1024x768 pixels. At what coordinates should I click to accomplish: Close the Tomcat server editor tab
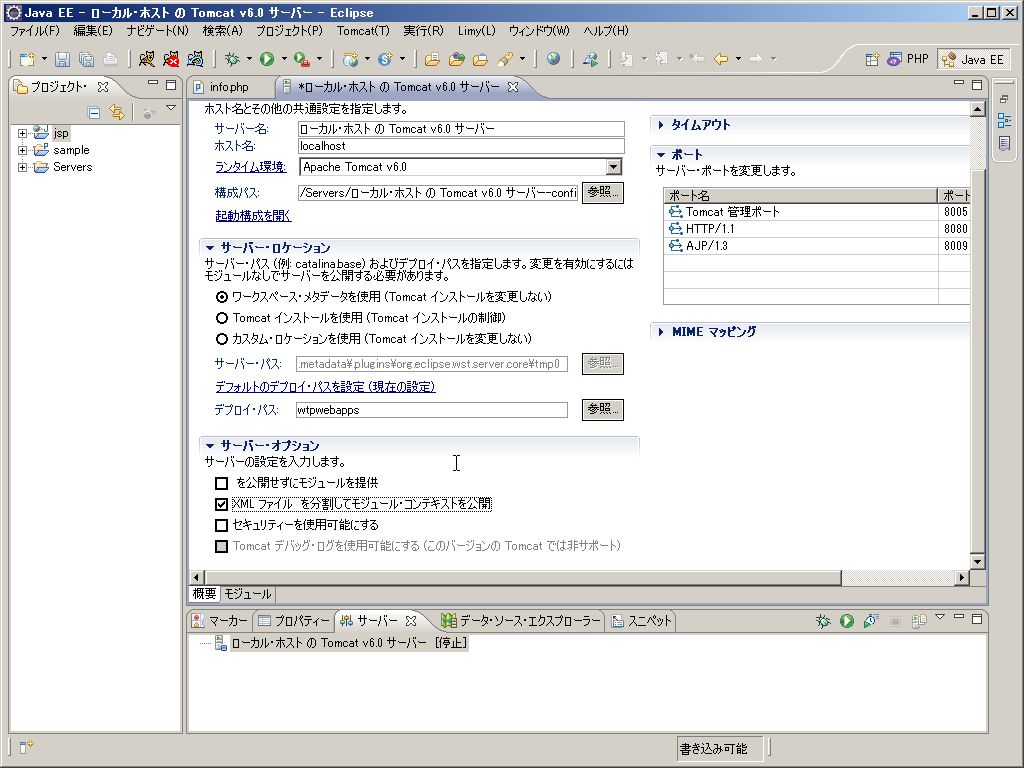point(513,87)
